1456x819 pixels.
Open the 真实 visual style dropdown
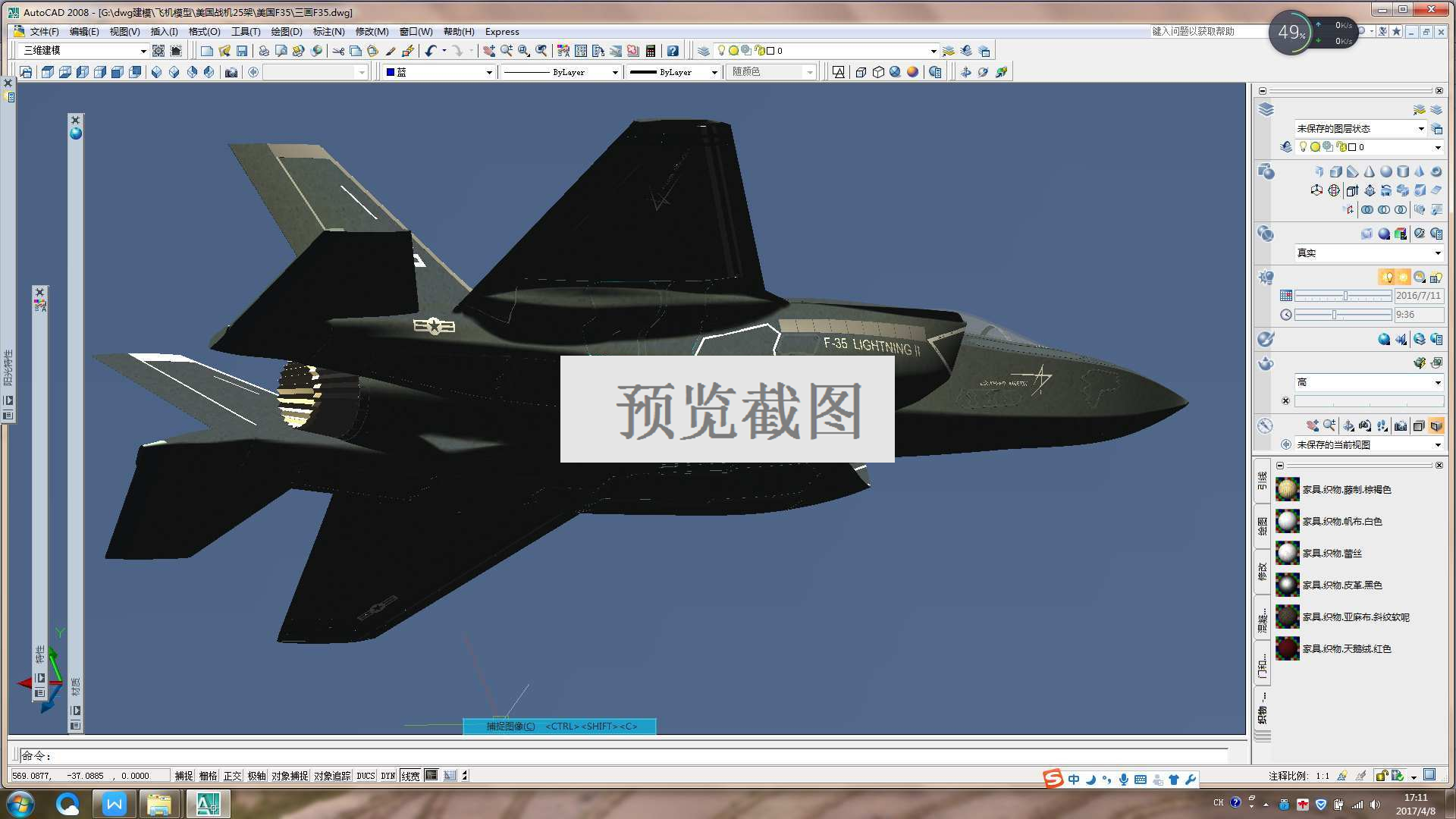[1369, 253]
